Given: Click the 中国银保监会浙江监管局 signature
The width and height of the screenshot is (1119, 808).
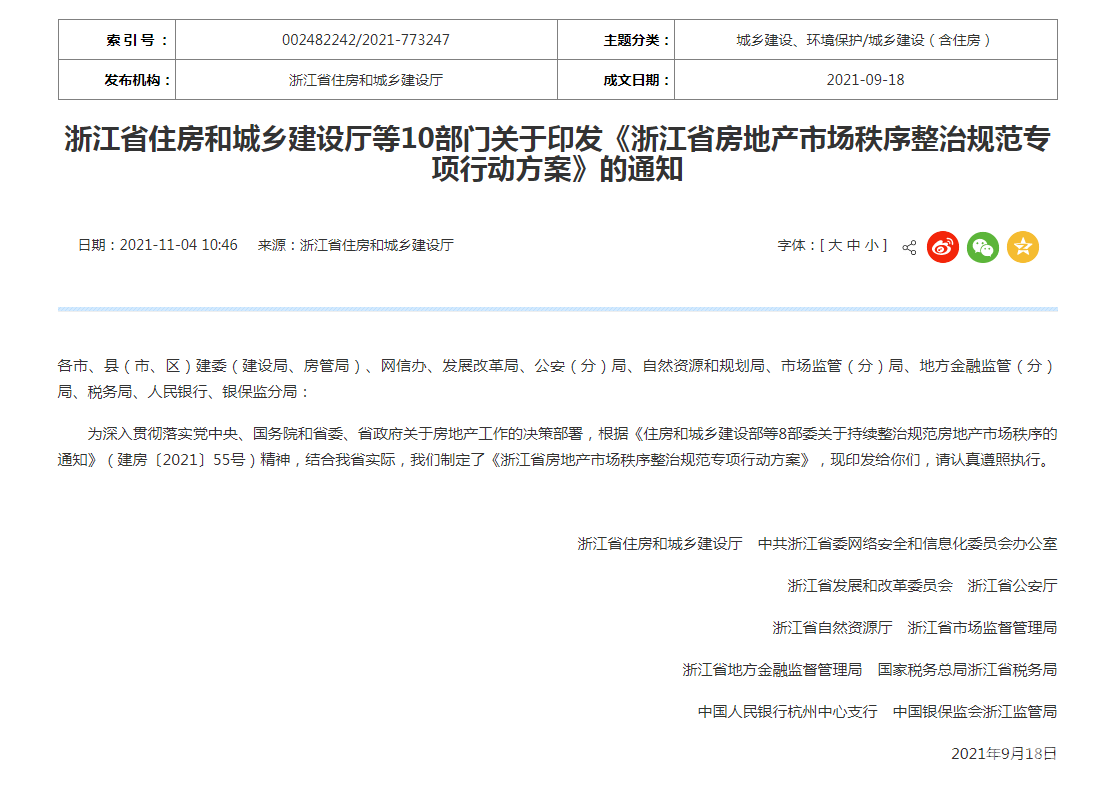Looking at the screenshot, I should 975,712.
